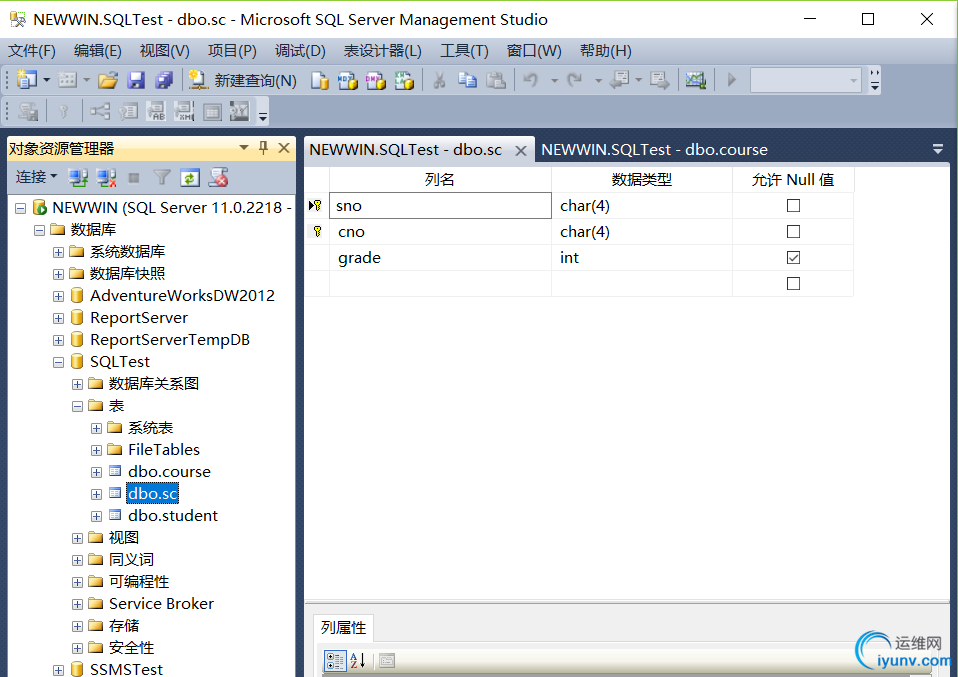
Task: Click the Generate Change Script icon
Action: coord(27,112)
